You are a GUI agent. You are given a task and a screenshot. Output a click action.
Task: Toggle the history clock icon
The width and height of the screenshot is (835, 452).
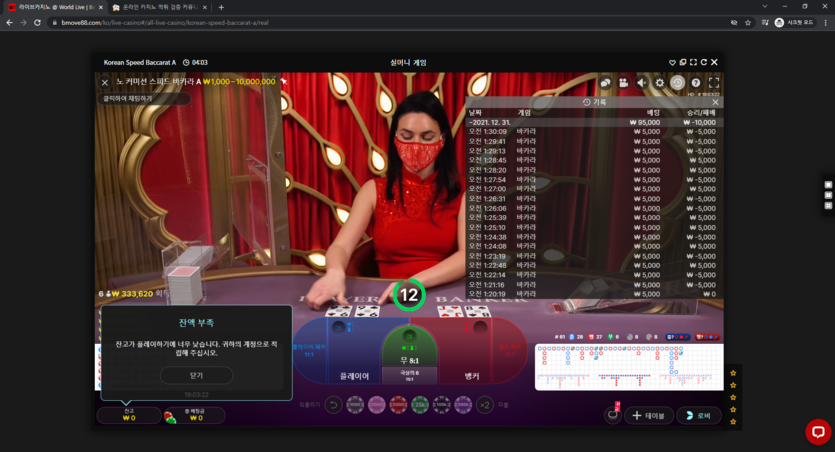(x=677, y=83)
